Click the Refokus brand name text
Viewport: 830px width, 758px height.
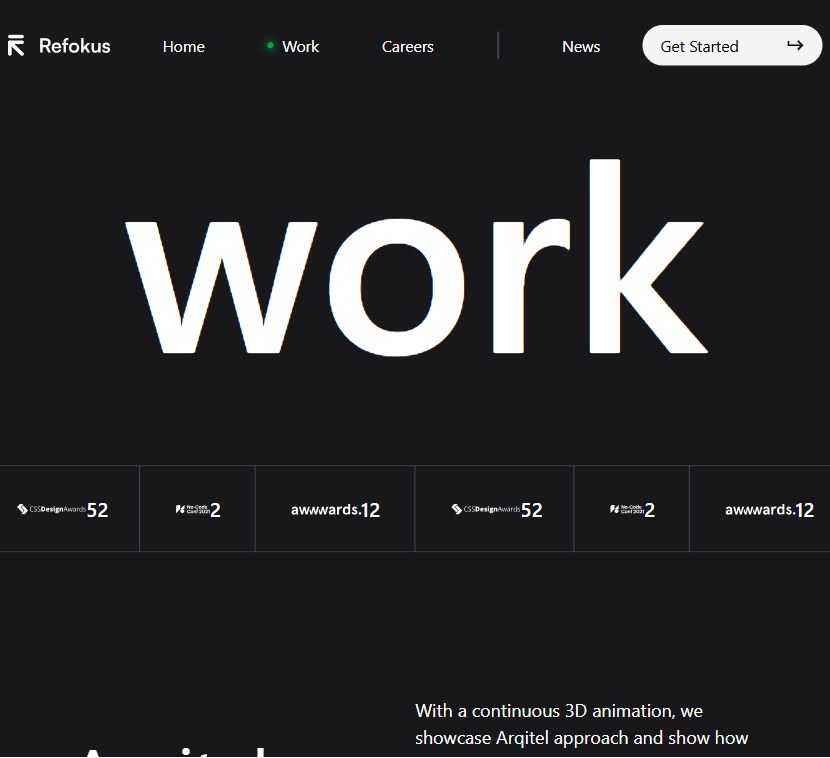click(x=75, y=46)
